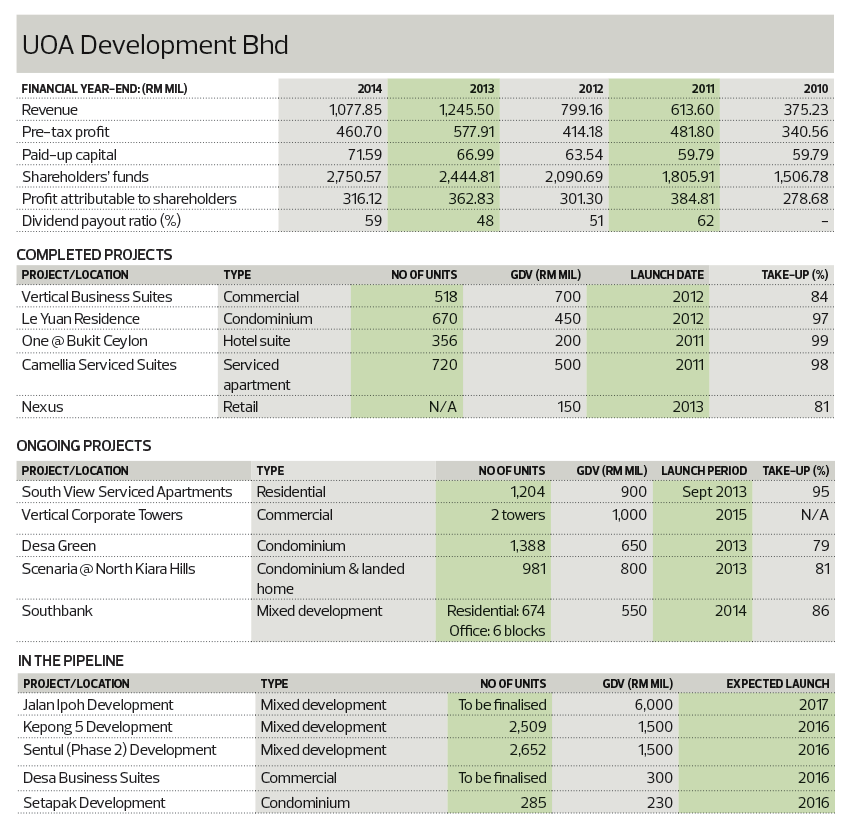Viewport: 850px width, 820px height.
Task: Select South View Serviced Apartments project
Action: point(127,492)
